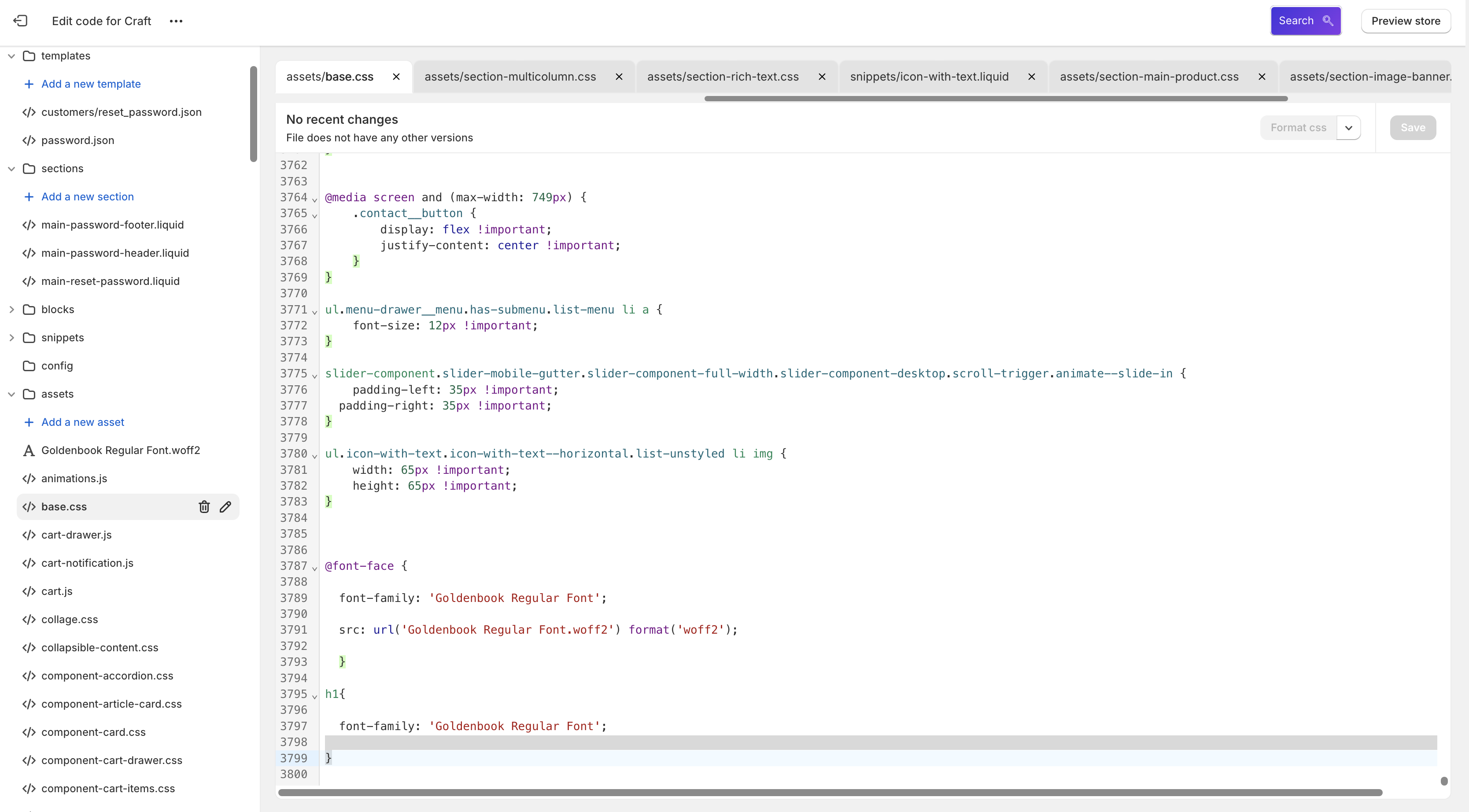The image size is (1469, 812).
Task: Delete base.css using the trash icon
Action: 204,506
